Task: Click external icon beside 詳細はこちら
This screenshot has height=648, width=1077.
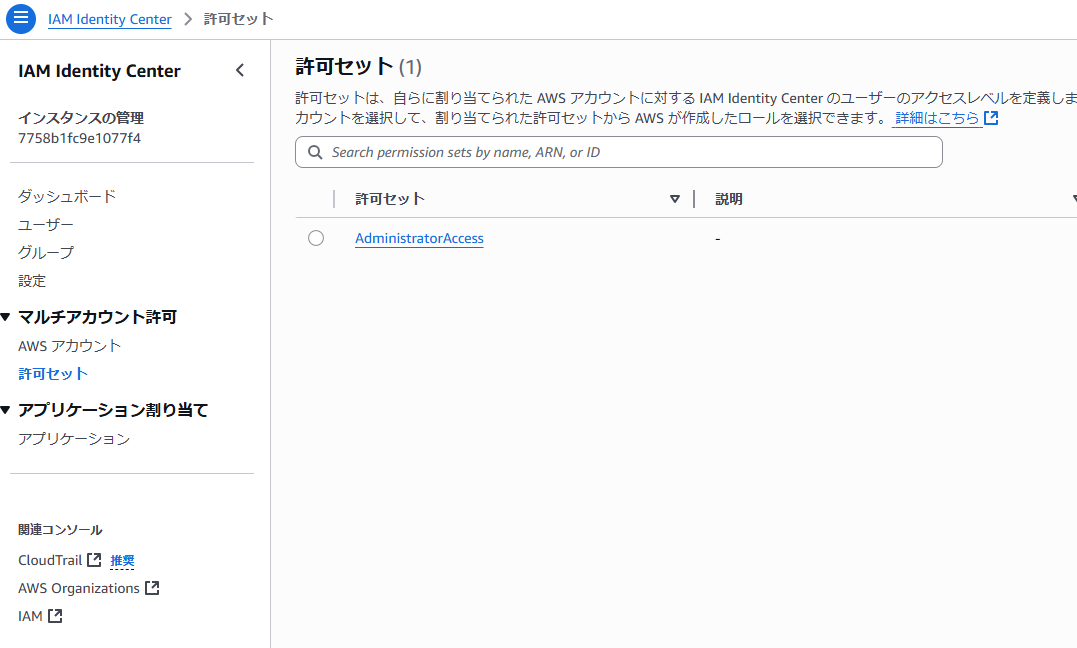Action: pyautogui.click(x=991, y=118)
